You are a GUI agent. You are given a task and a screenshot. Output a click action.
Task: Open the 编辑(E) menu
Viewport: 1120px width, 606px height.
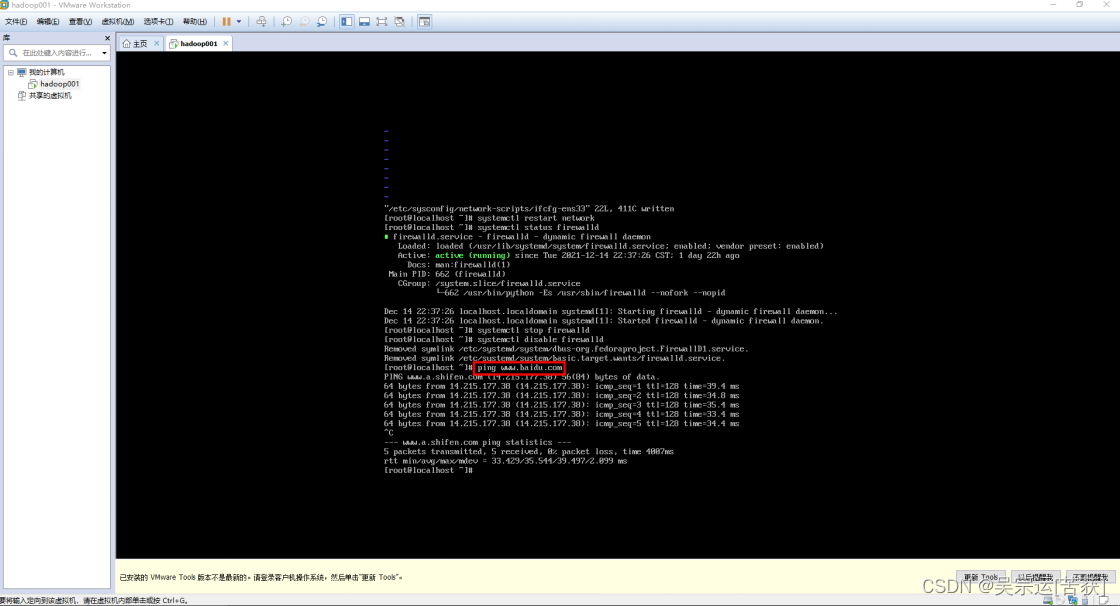tap(48, 21)
